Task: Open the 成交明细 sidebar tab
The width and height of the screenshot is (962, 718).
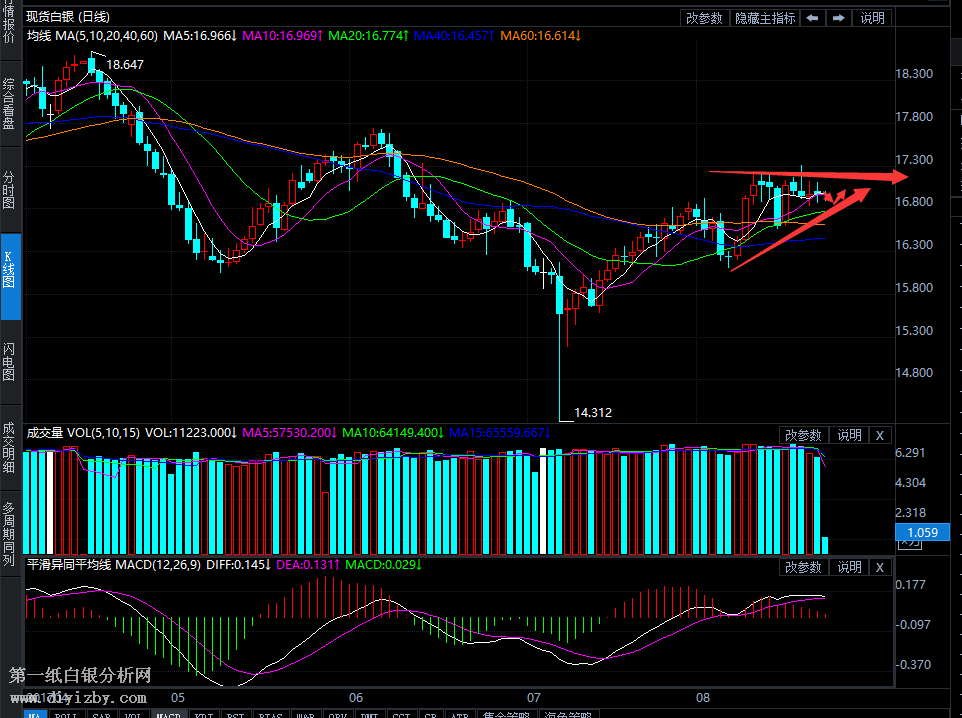Action: point(10,446)
